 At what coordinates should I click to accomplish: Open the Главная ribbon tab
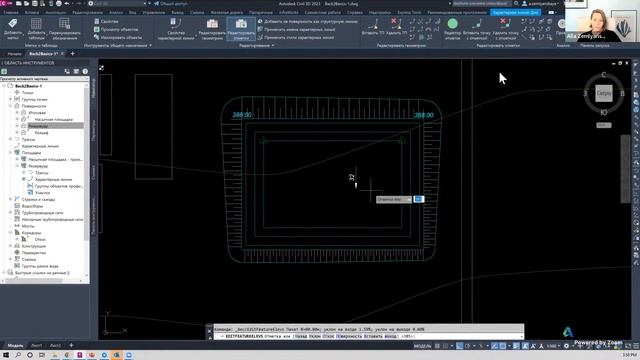[11, 12]
